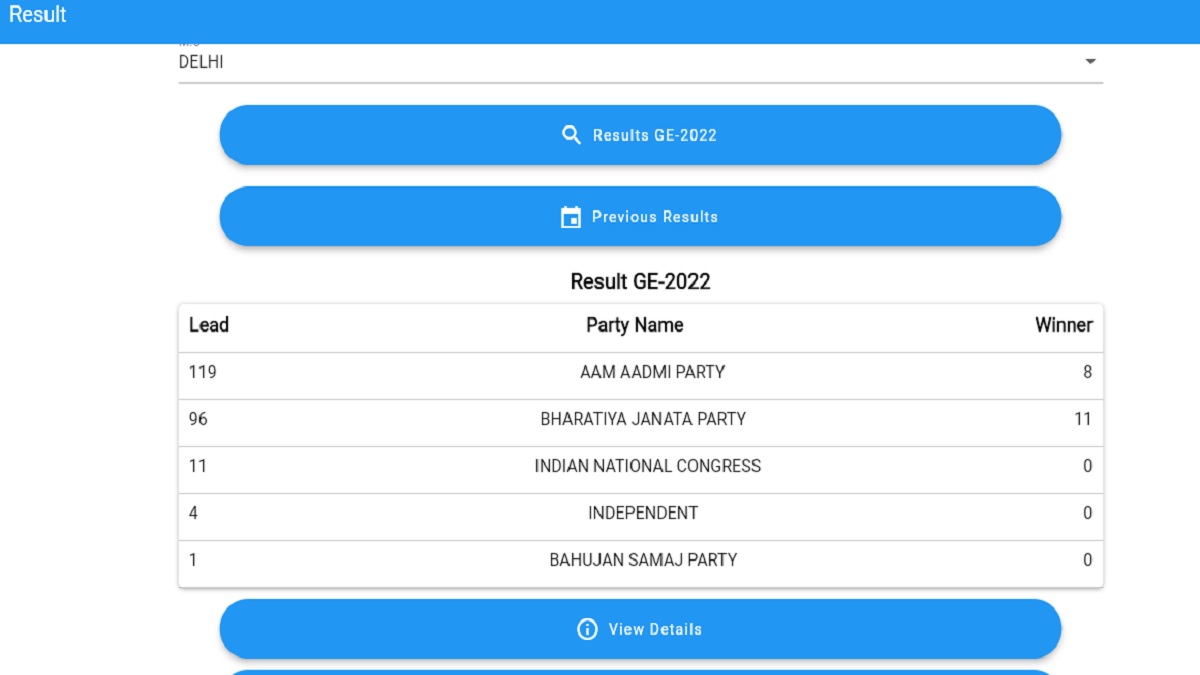Click the INDEPENDENT row in the table
Screen dimensions: 1200x675
pos(640,512)
